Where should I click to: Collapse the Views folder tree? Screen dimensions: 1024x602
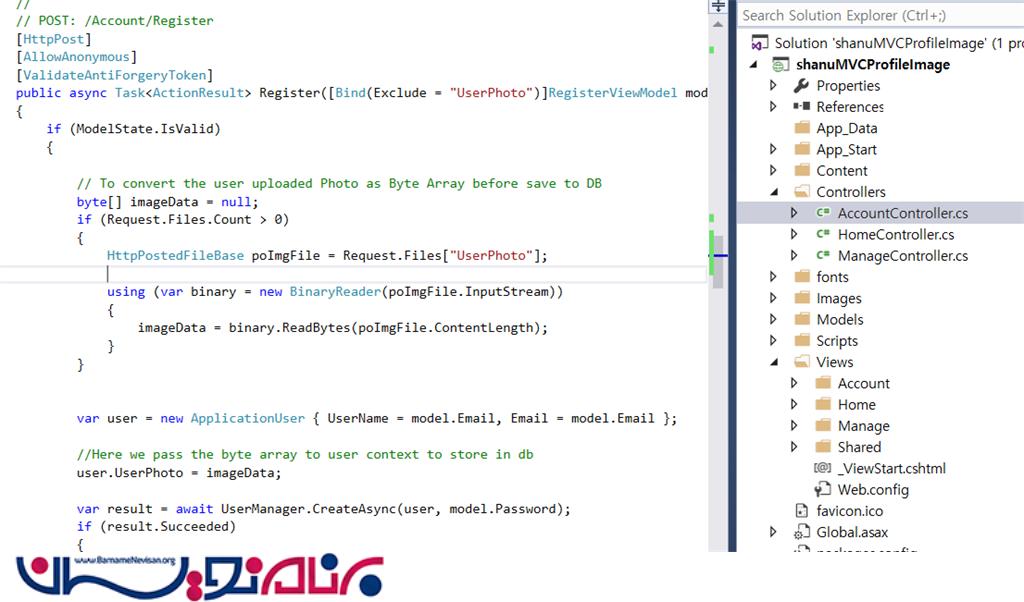pyautogui.click(x=773, y=362)
